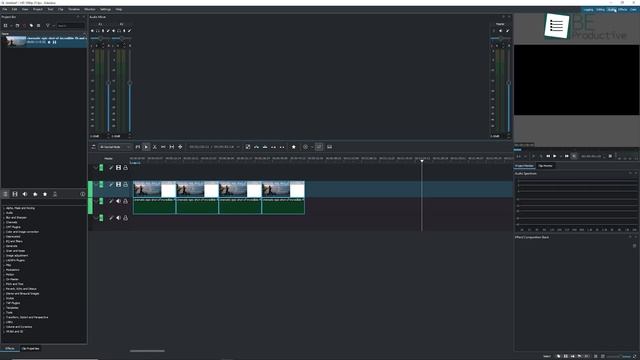The image size is (640, 360).
Task: Adjust the A1 volume fader in Audio Mixer
Action: [x=109, y=83]
